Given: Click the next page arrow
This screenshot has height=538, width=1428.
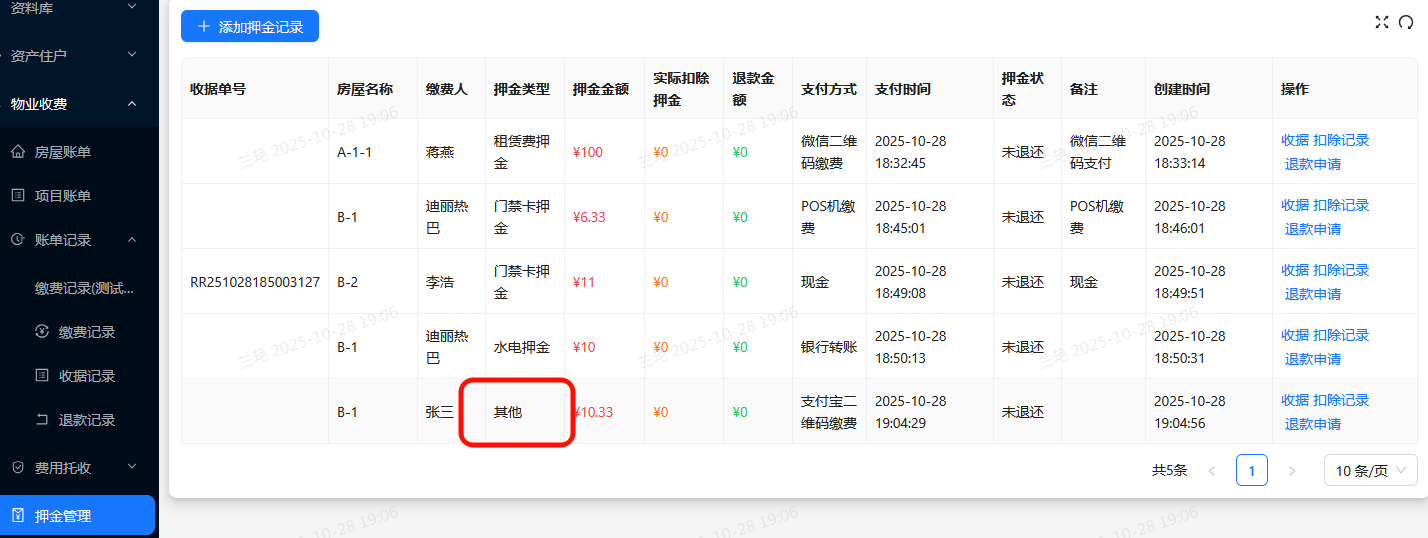Looking at the screenshot, I should [1292, 470].
